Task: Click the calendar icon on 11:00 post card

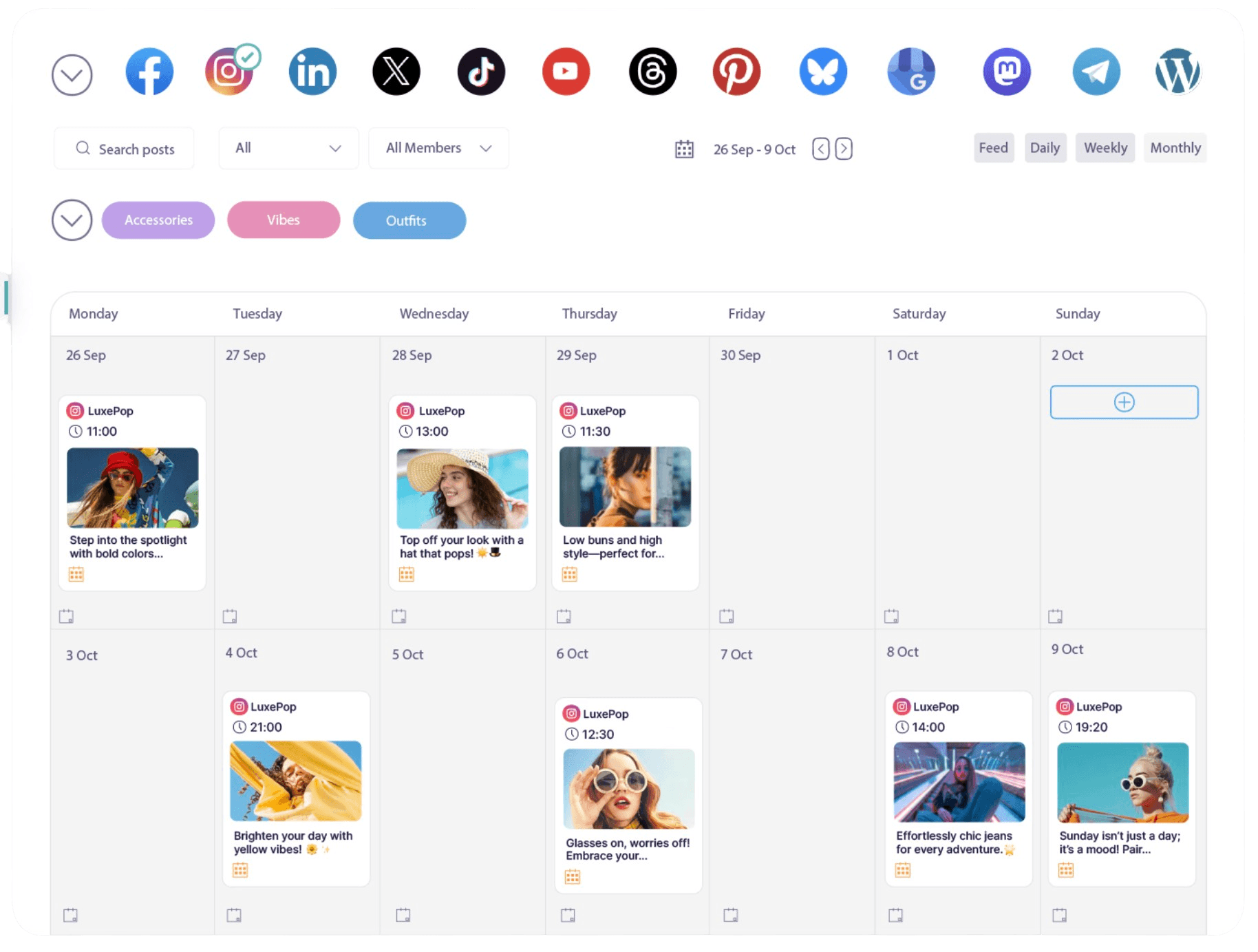Action: (x=76, y=574)
